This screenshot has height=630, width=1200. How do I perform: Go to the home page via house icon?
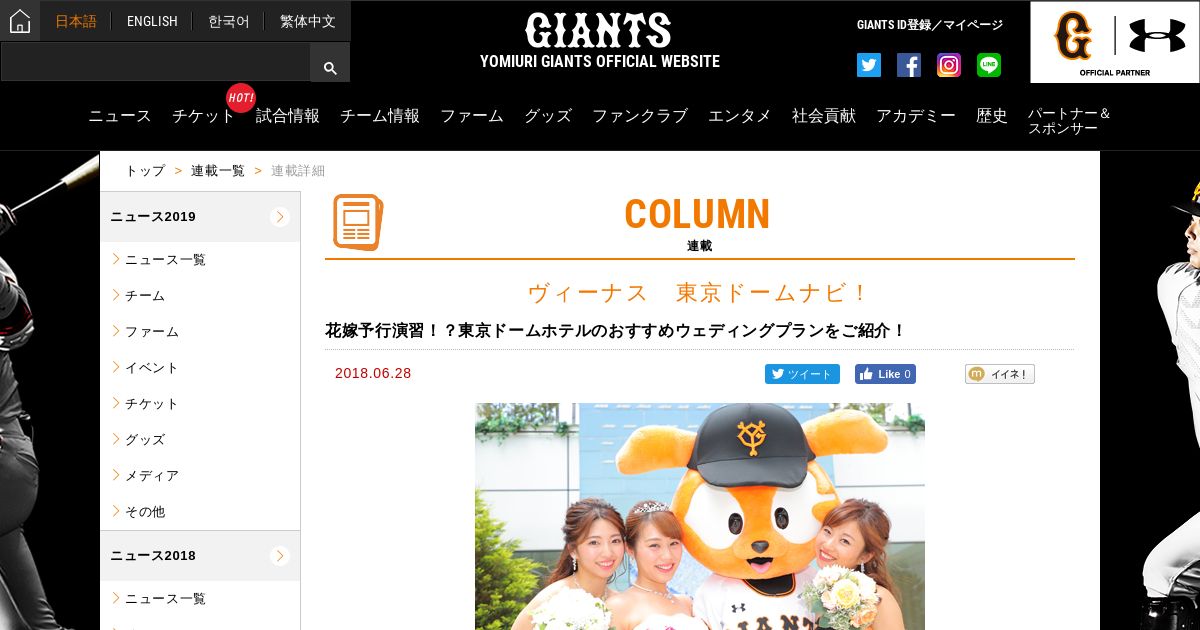point(20,21)
